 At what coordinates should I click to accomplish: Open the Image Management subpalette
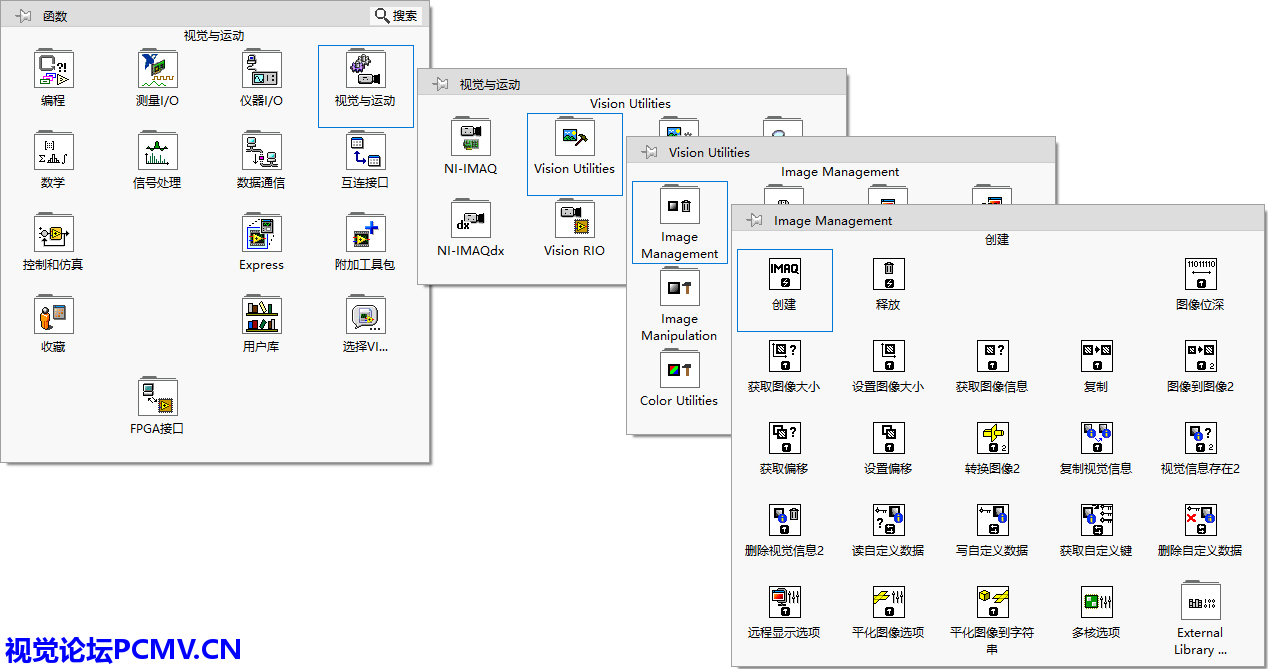[x=679, y=206]
